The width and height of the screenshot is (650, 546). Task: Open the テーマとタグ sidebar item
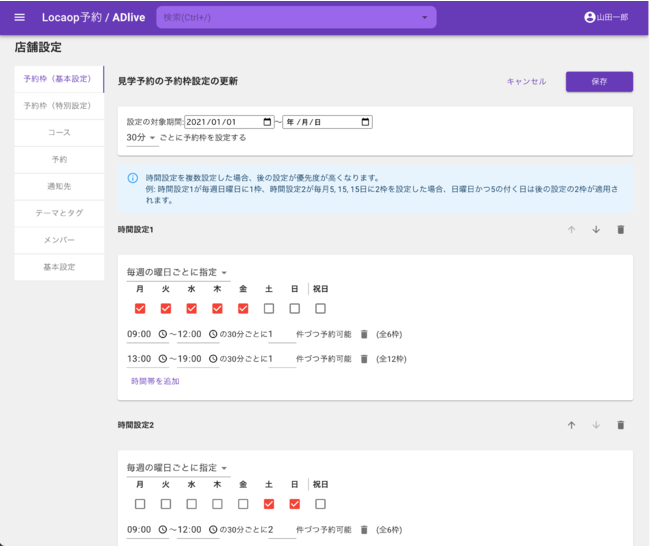coord(59,213)
